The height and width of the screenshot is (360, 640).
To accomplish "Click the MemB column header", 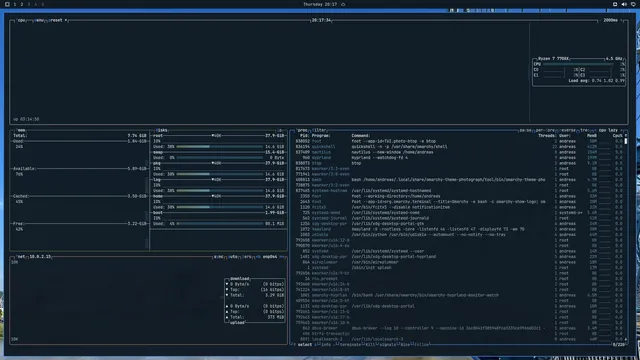I will 592,136.
